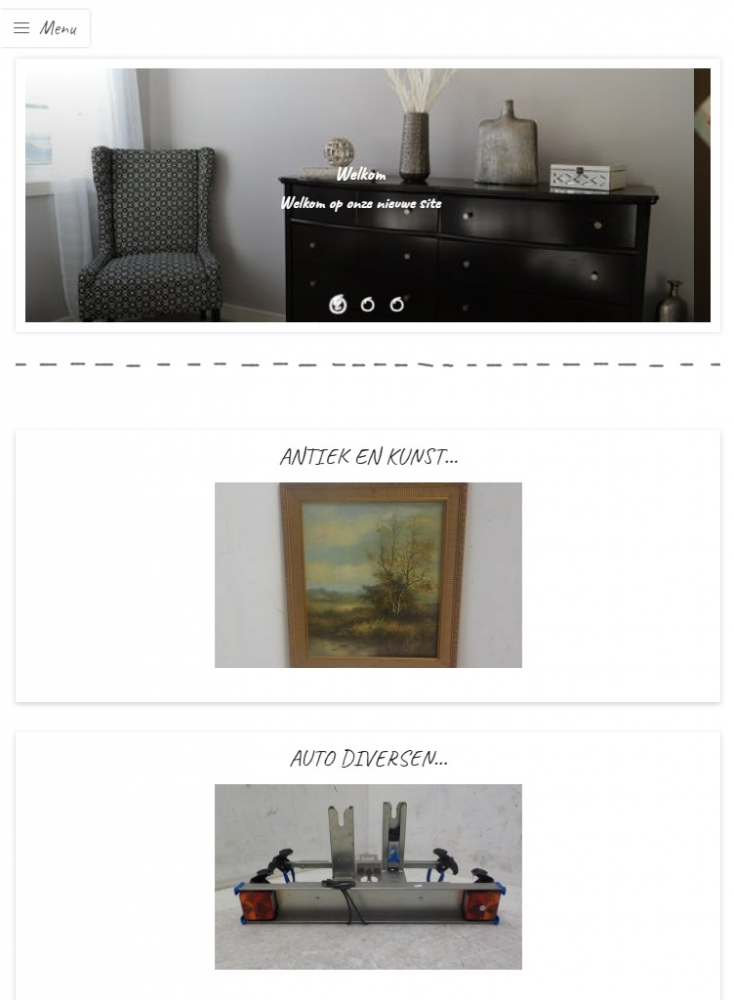Image resolution: width=734 pixels, height=1000 pixels.
Task: Open the bike carrier light bar thumbnail
Action: coord(368,876)
